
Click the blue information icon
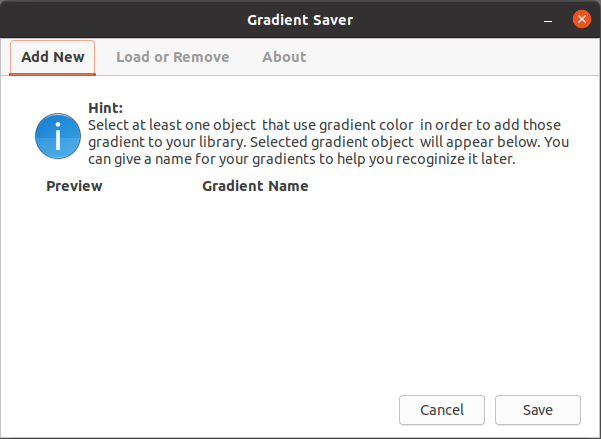point(58,136)
